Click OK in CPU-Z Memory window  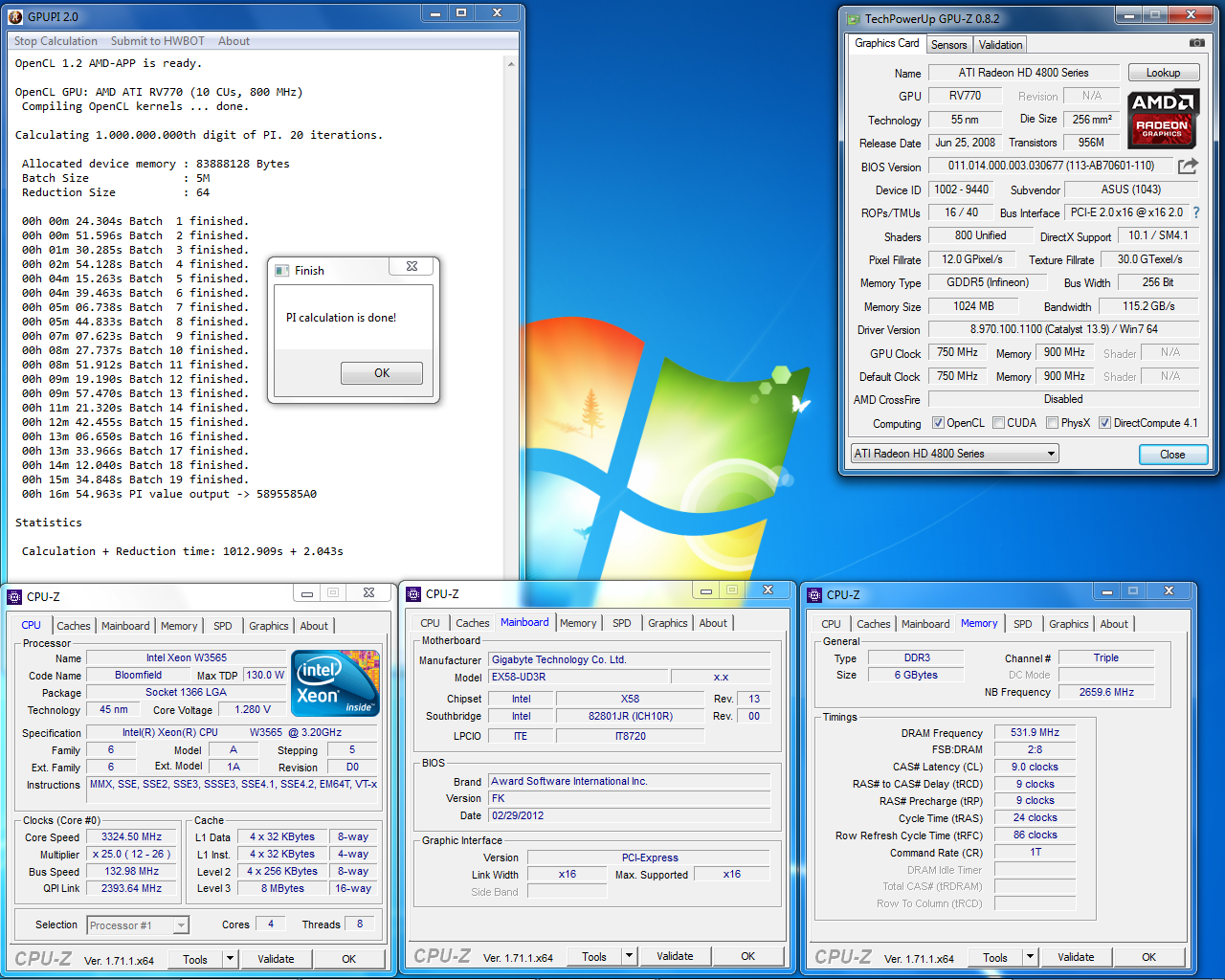click(x=1148, y=957)
